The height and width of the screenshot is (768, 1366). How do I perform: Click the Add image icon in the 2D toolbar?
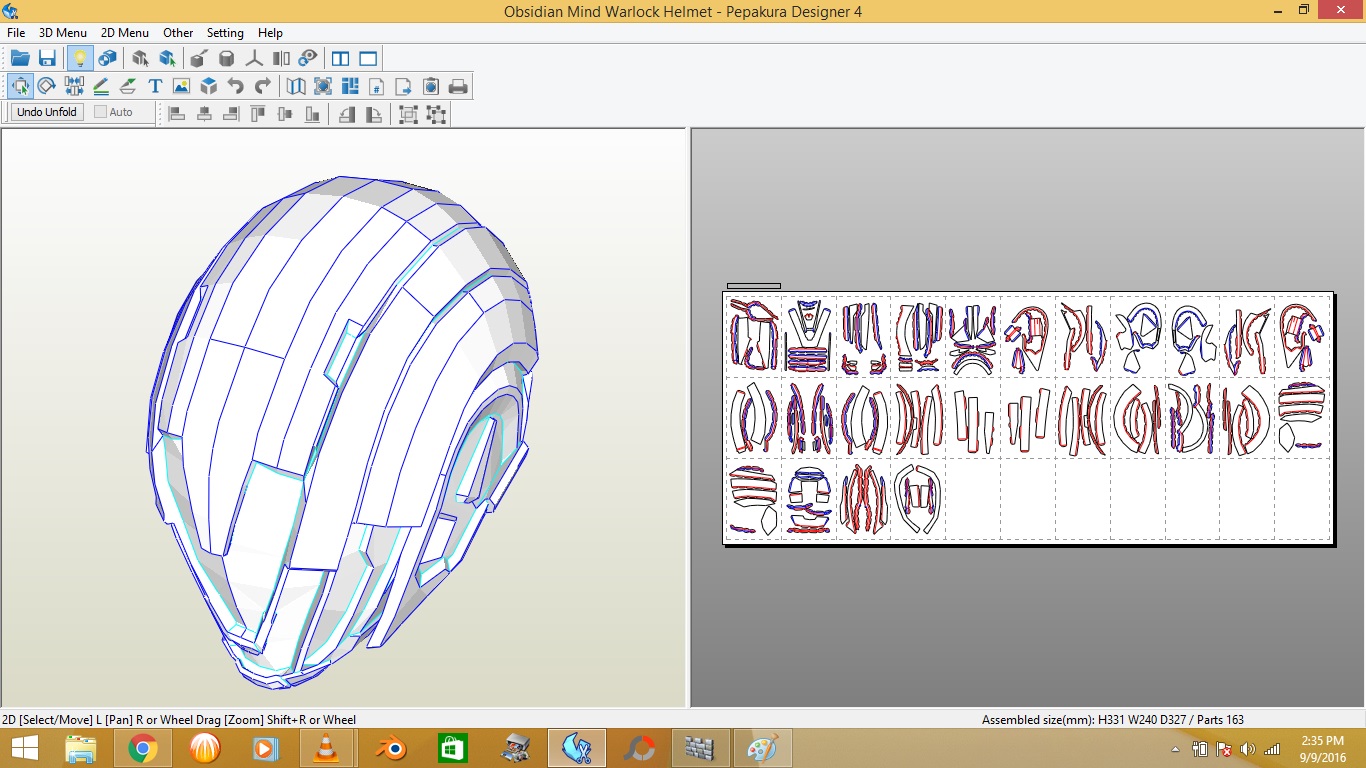pos(181,86)
